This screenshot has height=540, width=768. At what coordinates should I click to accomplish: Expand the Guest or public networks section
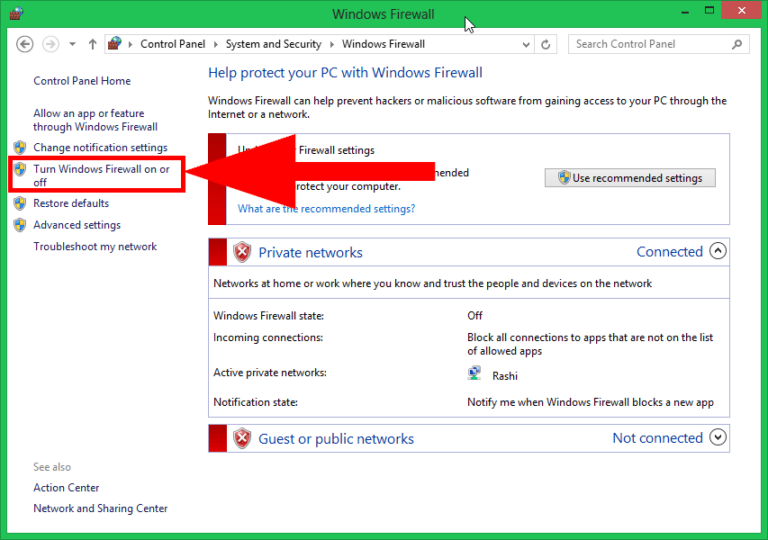click(717, 438)
